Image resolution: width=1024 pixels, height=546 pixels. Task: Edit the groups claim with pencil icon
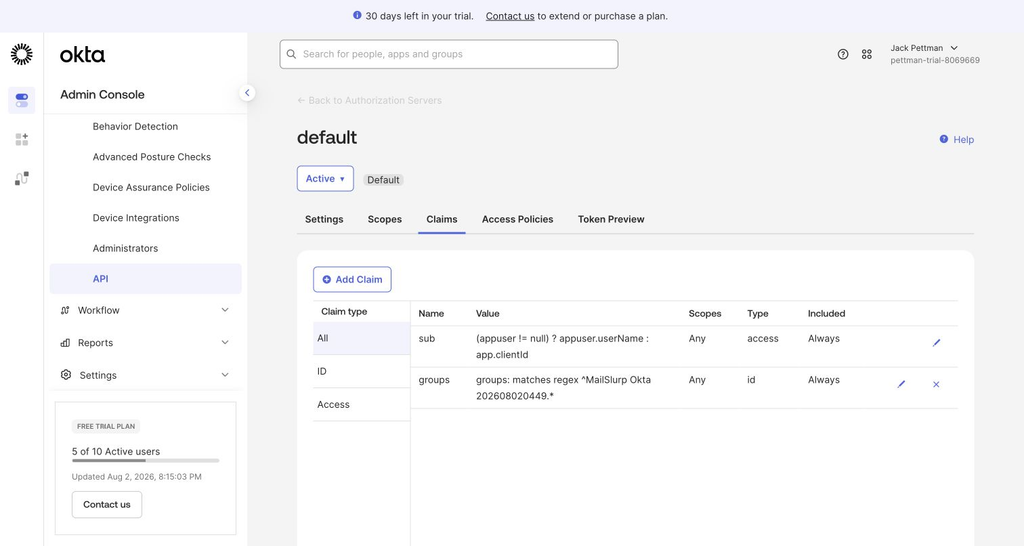[x=901, y=384]
